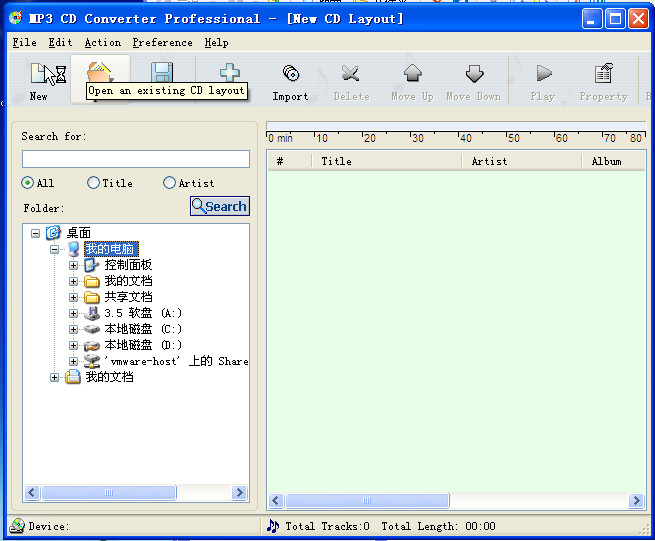The height and width of the screenshot is (541, 655).
Task: Select the 我的电脑 tree item
Action: [110, 249]
